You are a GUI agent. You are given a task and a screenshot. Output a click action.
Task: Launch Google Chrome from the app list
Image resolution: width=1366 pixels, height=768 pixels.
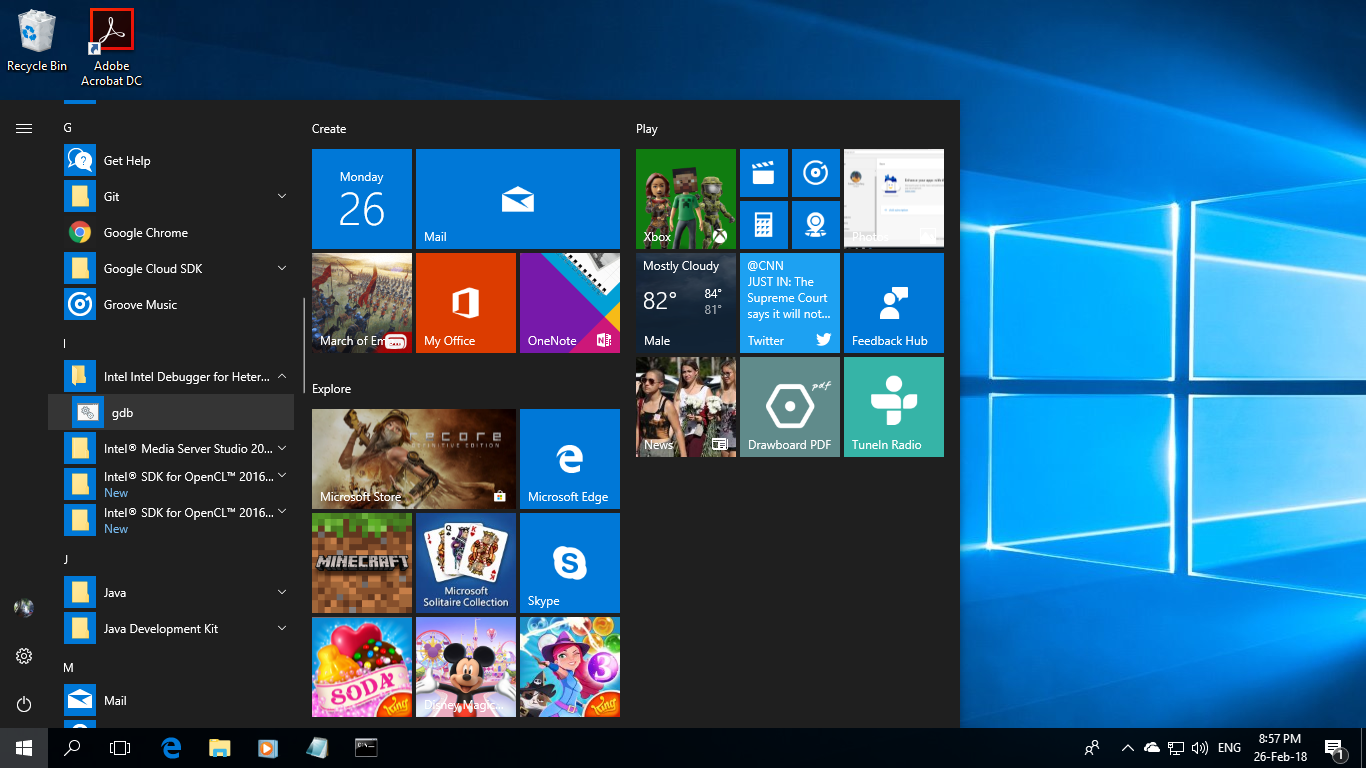(x=171, y=233)
